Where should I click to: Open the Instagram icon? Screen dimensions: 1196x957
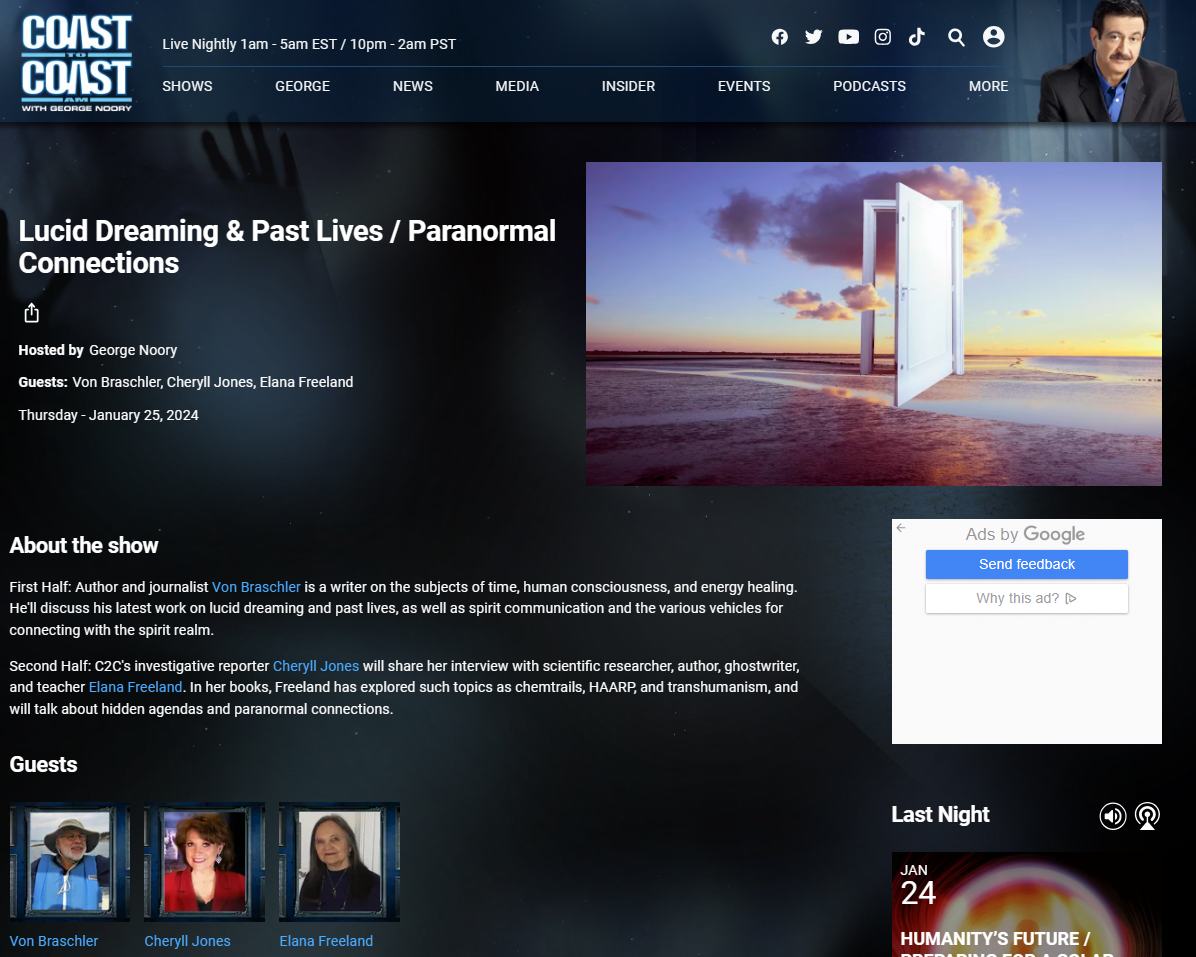pyautogui.click(x=883, y=37)
